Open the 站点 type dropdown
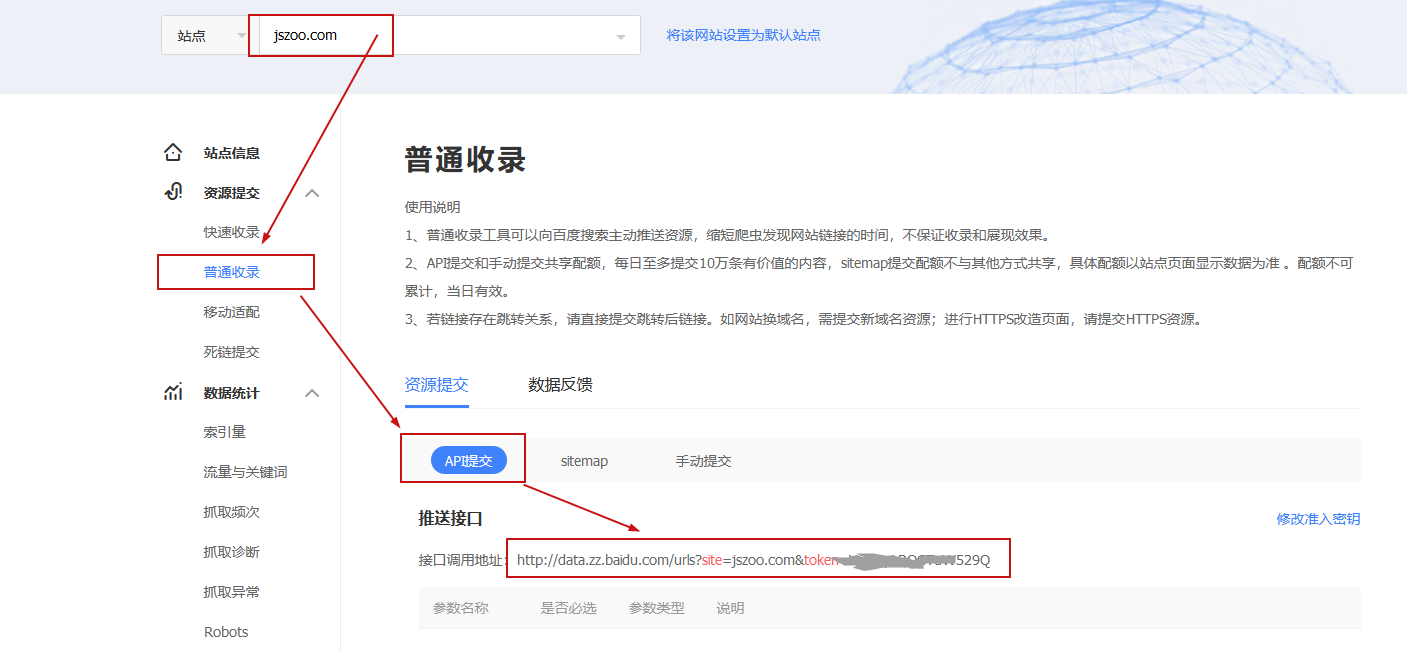The height and width of the screenshot is (651, 1407). point(204,35)
